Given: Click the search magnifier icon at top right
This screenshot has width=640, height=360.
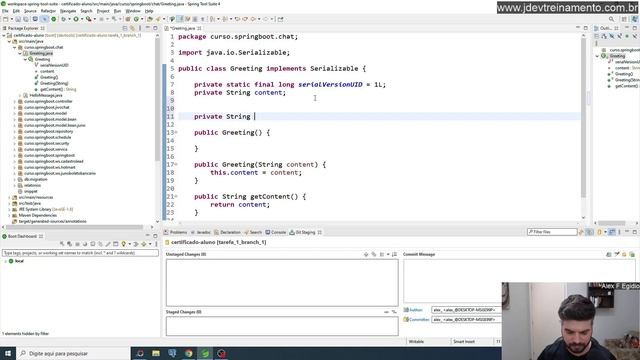Looking at the screenshot, I should 611,19.
